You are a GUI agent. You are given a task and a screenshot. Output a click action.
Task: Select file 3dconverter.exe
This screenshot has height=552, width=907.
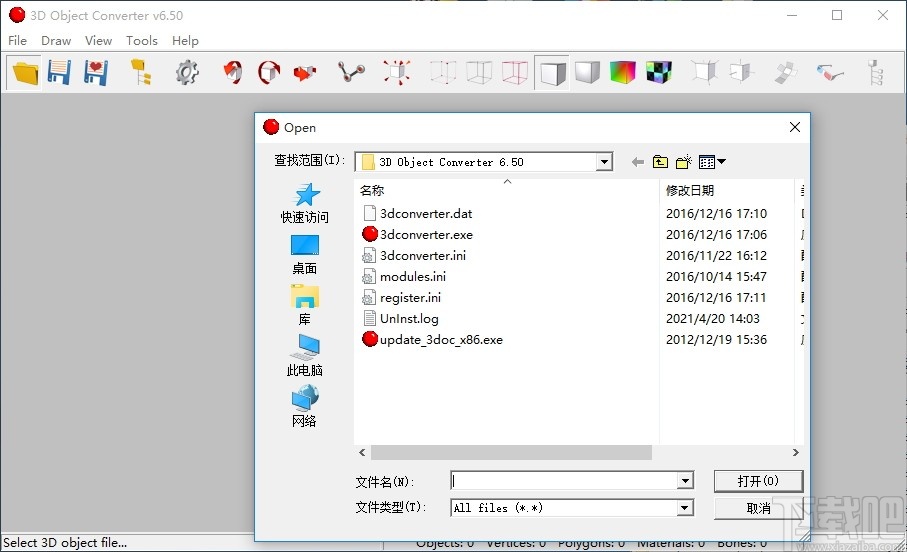click(x=426, y=234)
